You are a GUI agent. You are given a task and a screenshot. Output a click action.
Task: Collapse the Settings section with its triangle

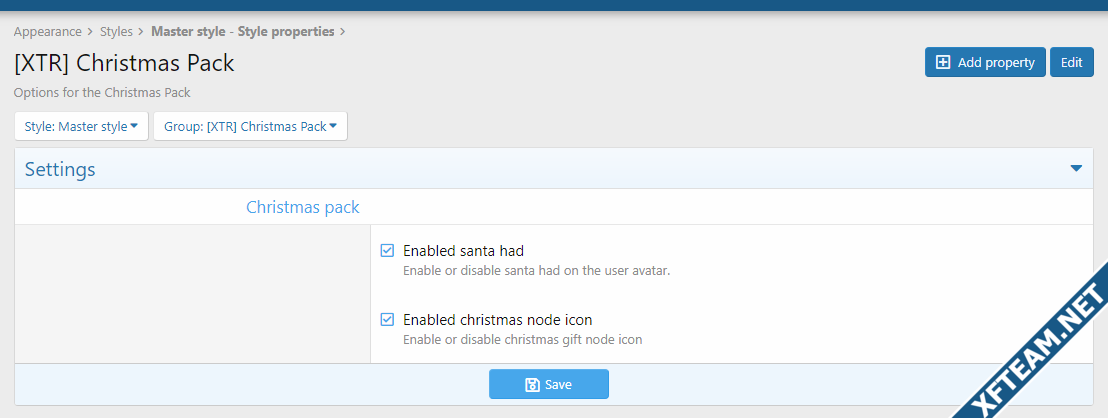[x=1075, y=169]
